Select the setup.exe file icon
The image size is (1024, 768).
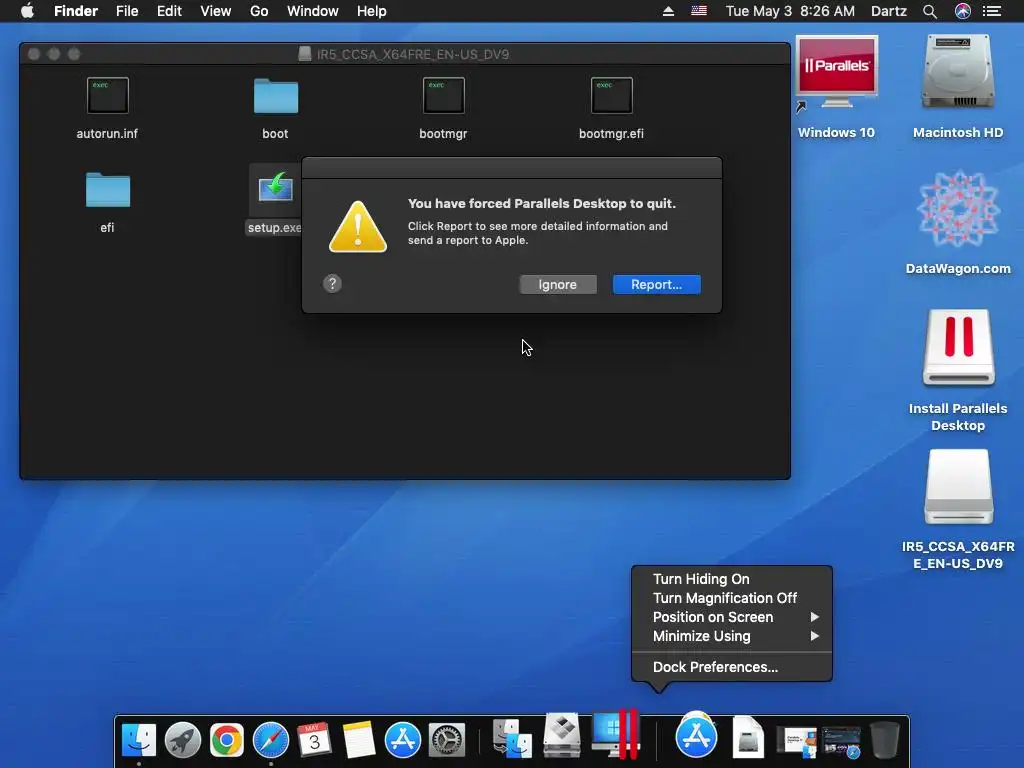click(275, 189)
